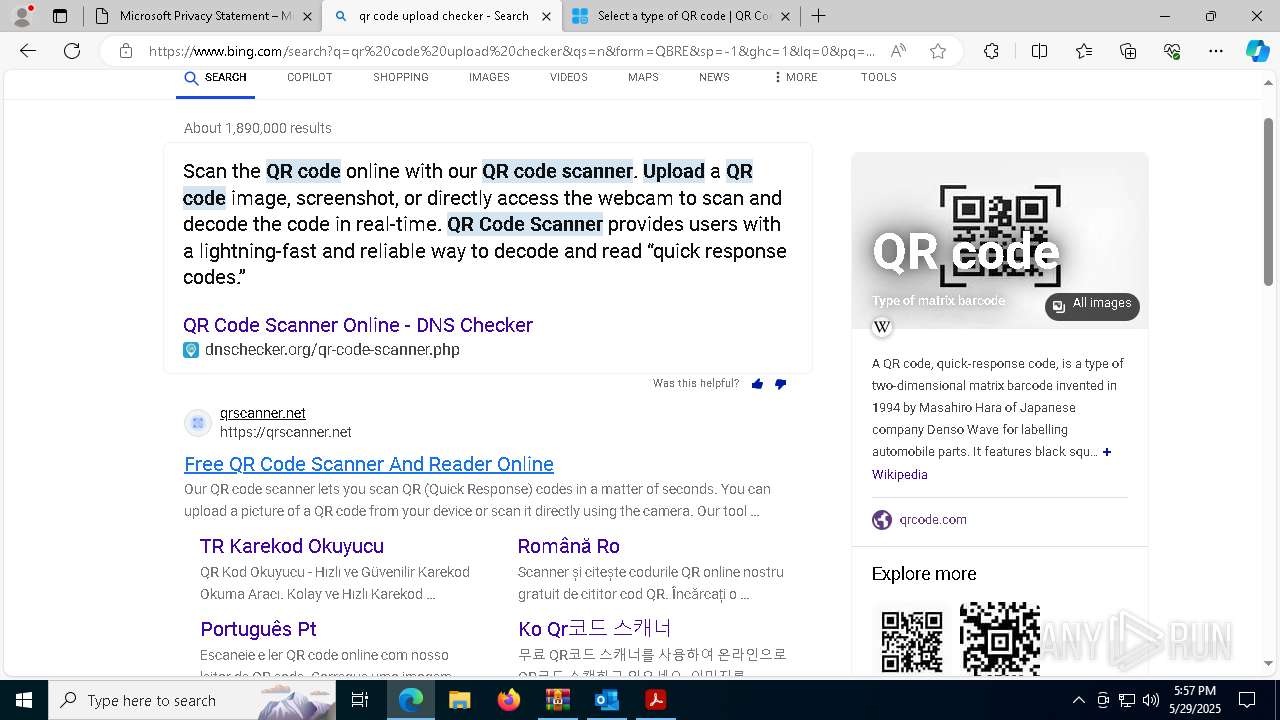Open TR Karekod Okuyucu sublink
Screen dimensions: 1280x720
292,546
